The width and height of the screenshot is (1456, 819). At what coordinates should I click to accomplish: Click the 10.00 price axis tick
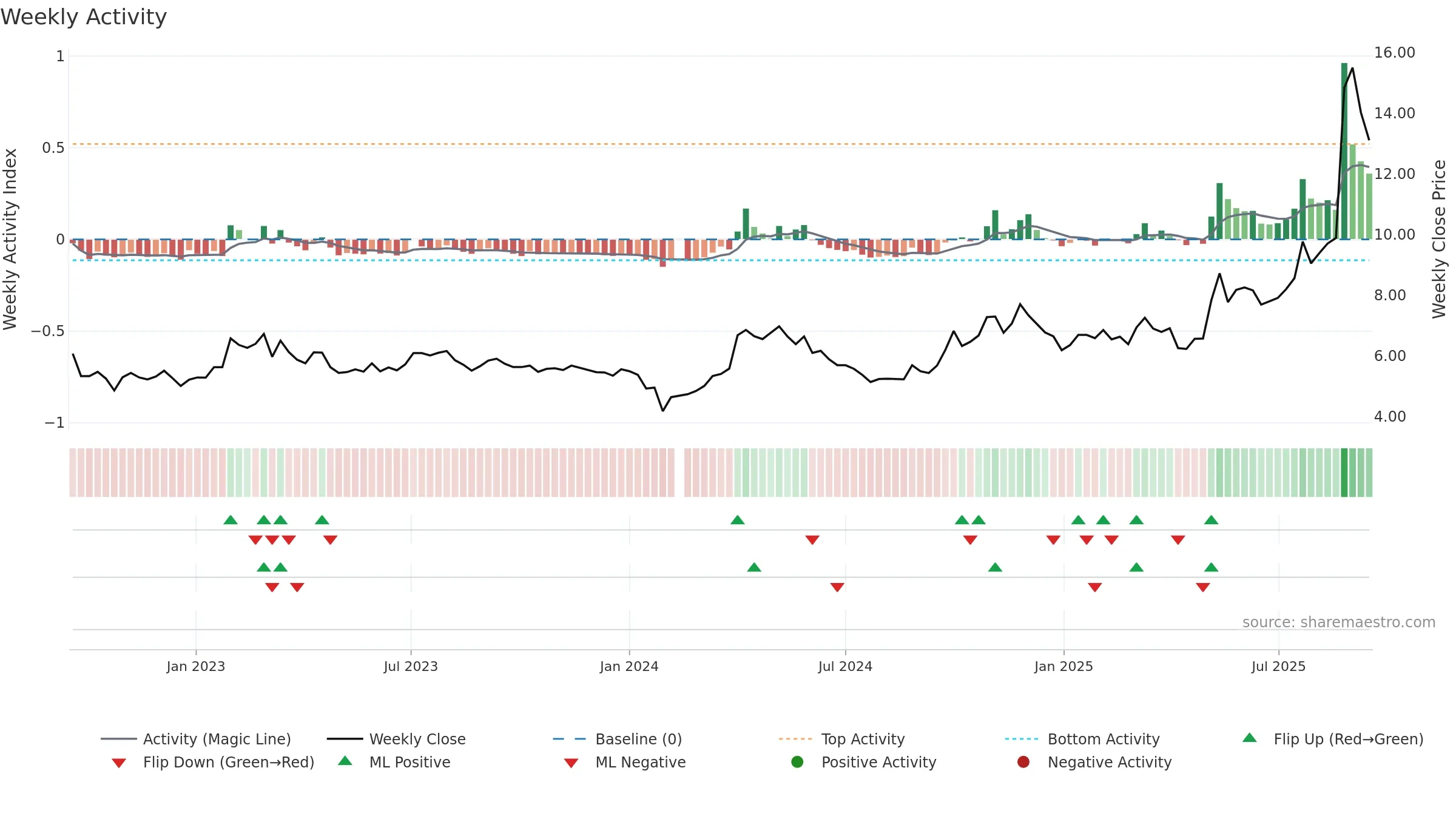click(x=1394, y=235)
